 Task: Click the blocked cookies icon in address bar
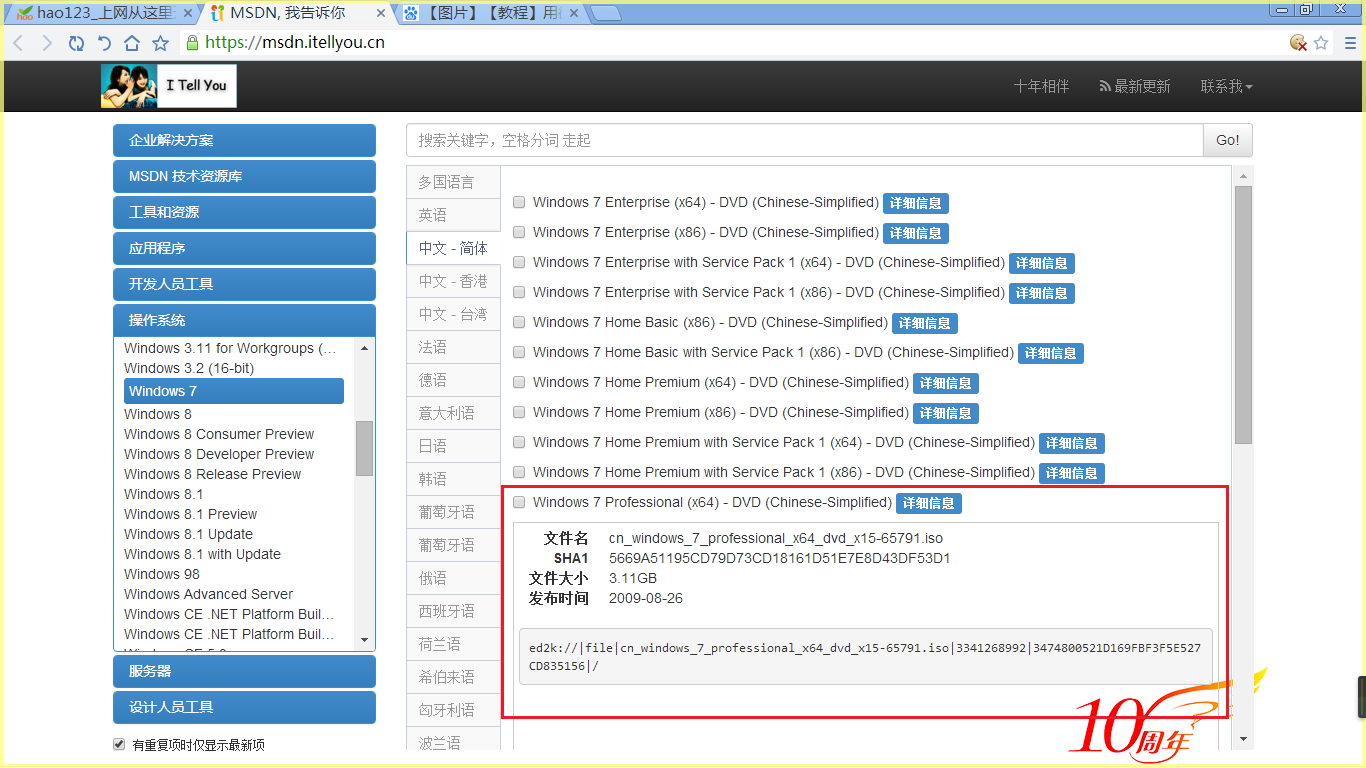click(x=1298, y=43)
